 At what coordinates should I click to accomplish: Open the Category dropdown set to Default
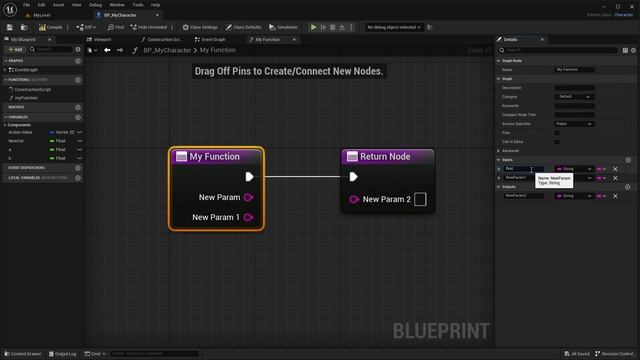click(574, 97)
